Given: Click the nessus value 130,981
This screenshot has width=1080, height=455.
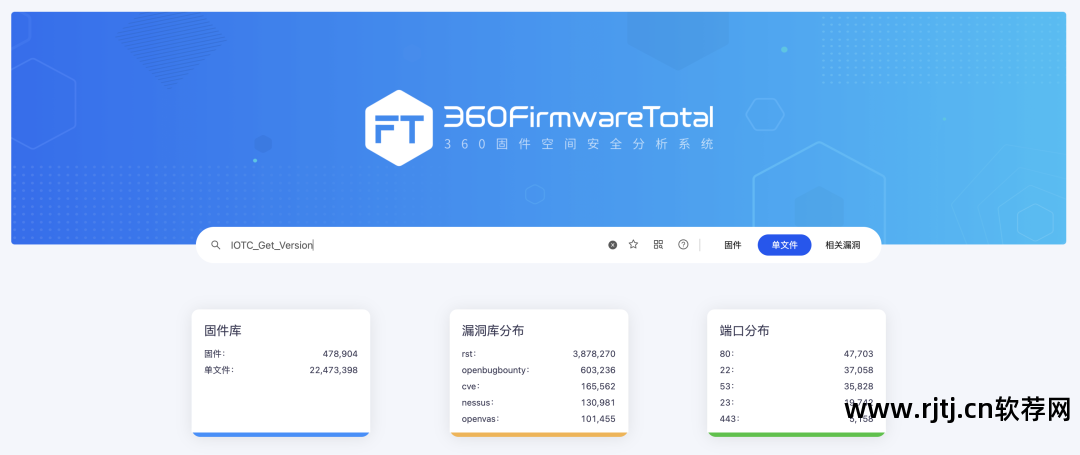Looking at the screenshot, I should coord(598,403).
